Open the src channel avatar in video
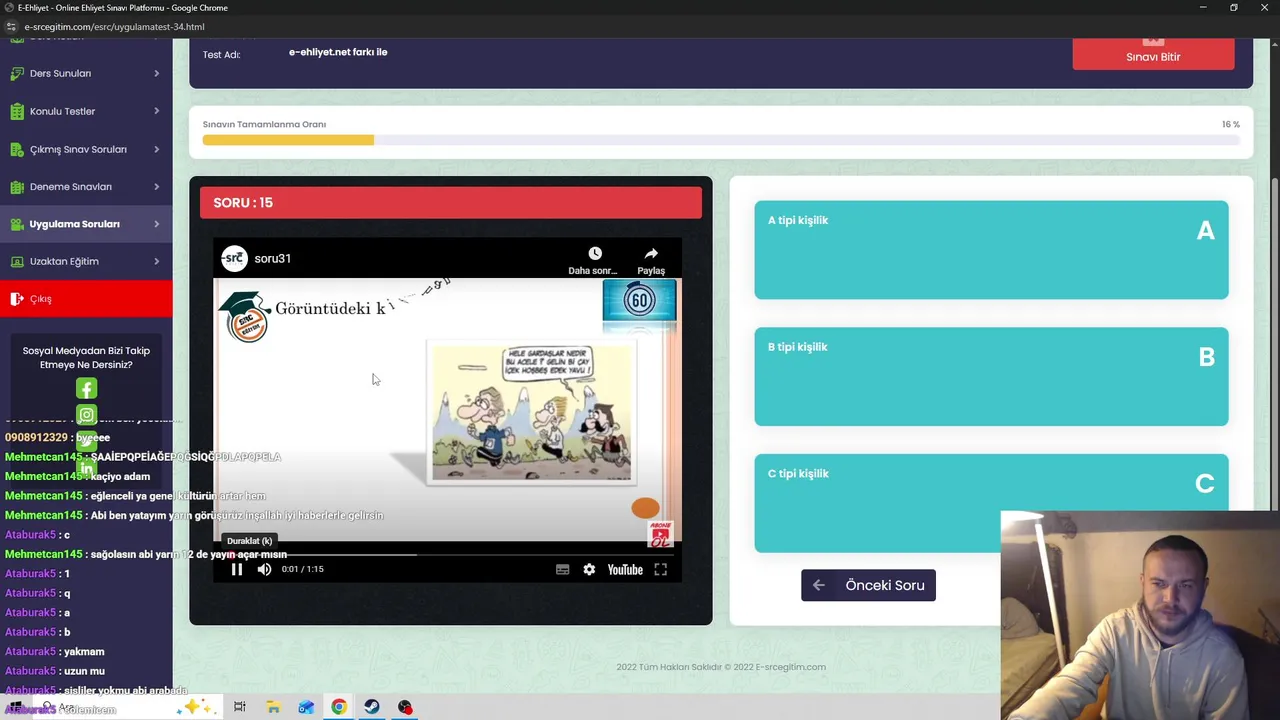1280x720 pixels. pyautogui.click(x=234, y=258)
